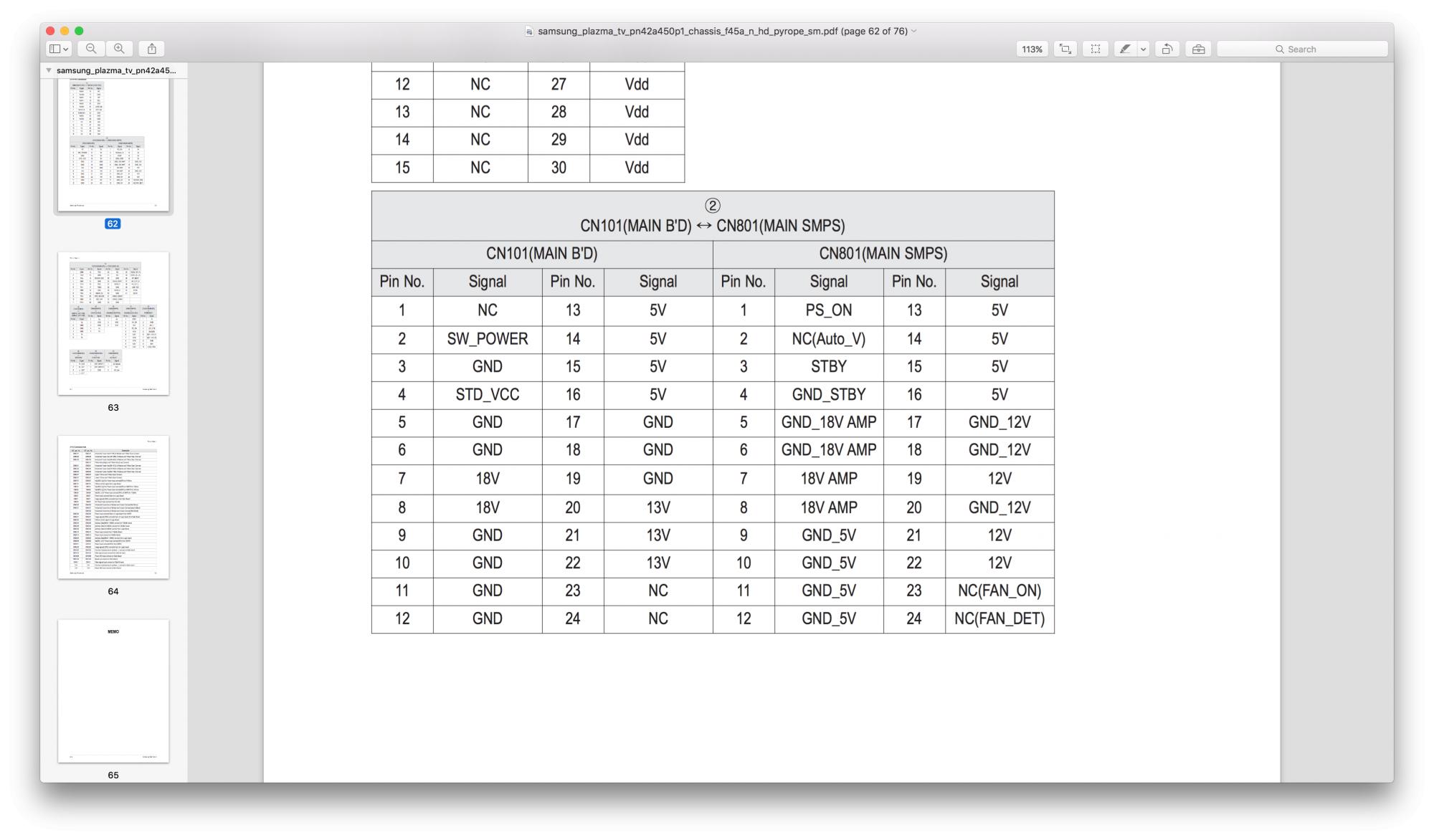Click the green fullscreen window button
Viewport: 1434px width, 840px height.
(79, 31)
